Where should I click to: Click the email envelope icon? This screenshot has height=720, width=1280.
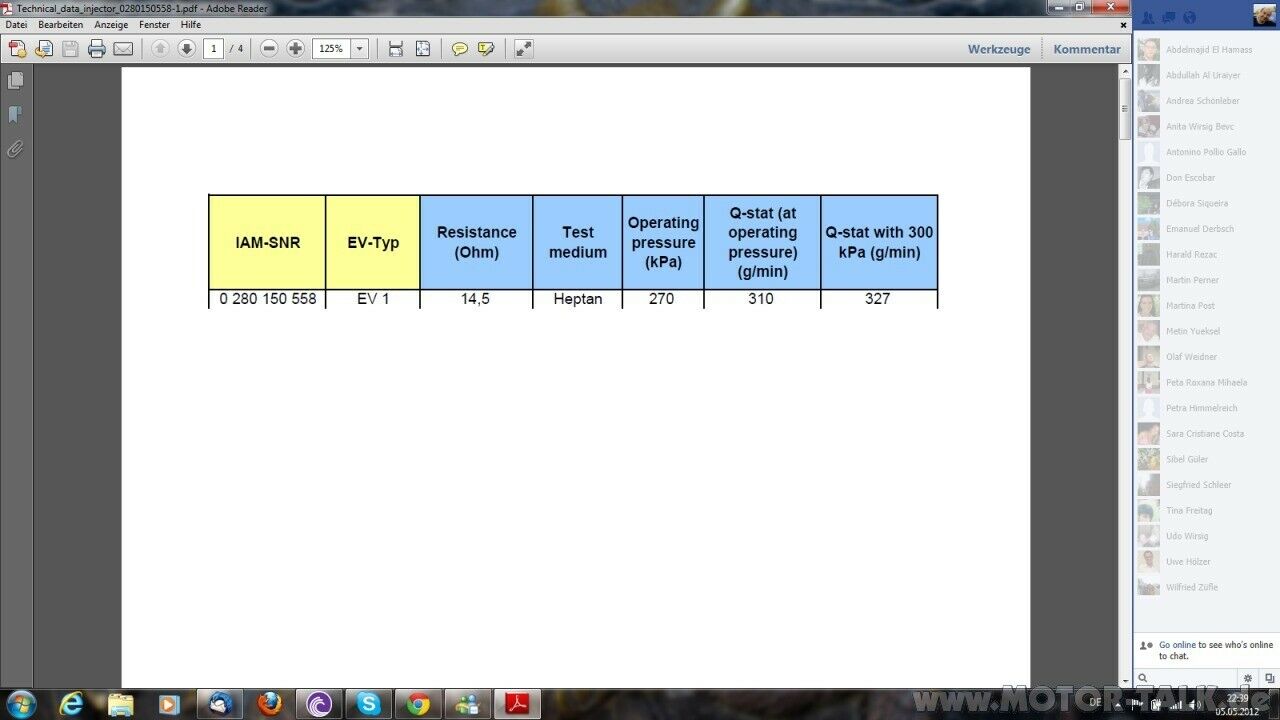123,49
